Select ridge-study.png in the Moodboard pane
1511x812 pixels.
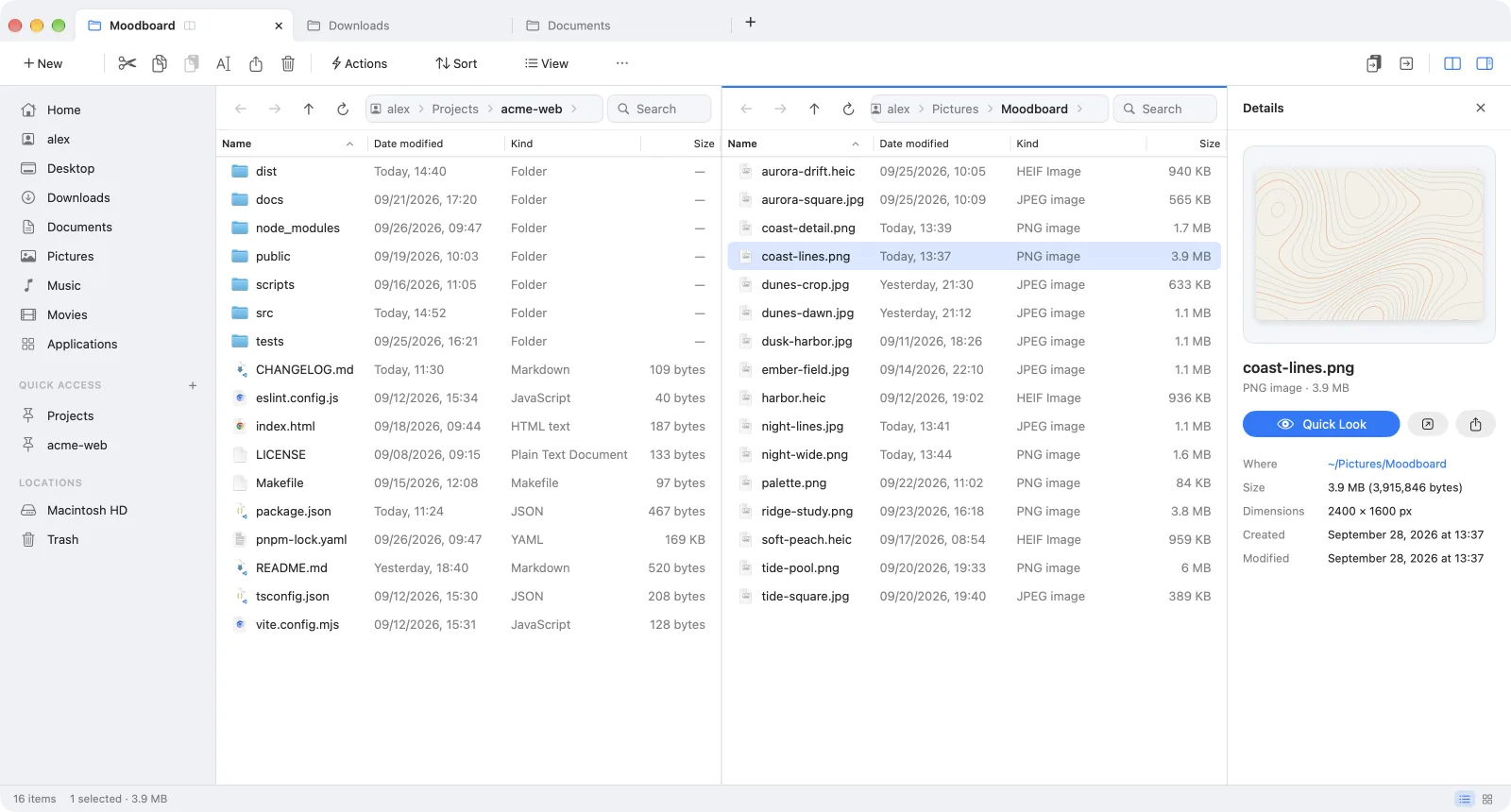point(975,511)
